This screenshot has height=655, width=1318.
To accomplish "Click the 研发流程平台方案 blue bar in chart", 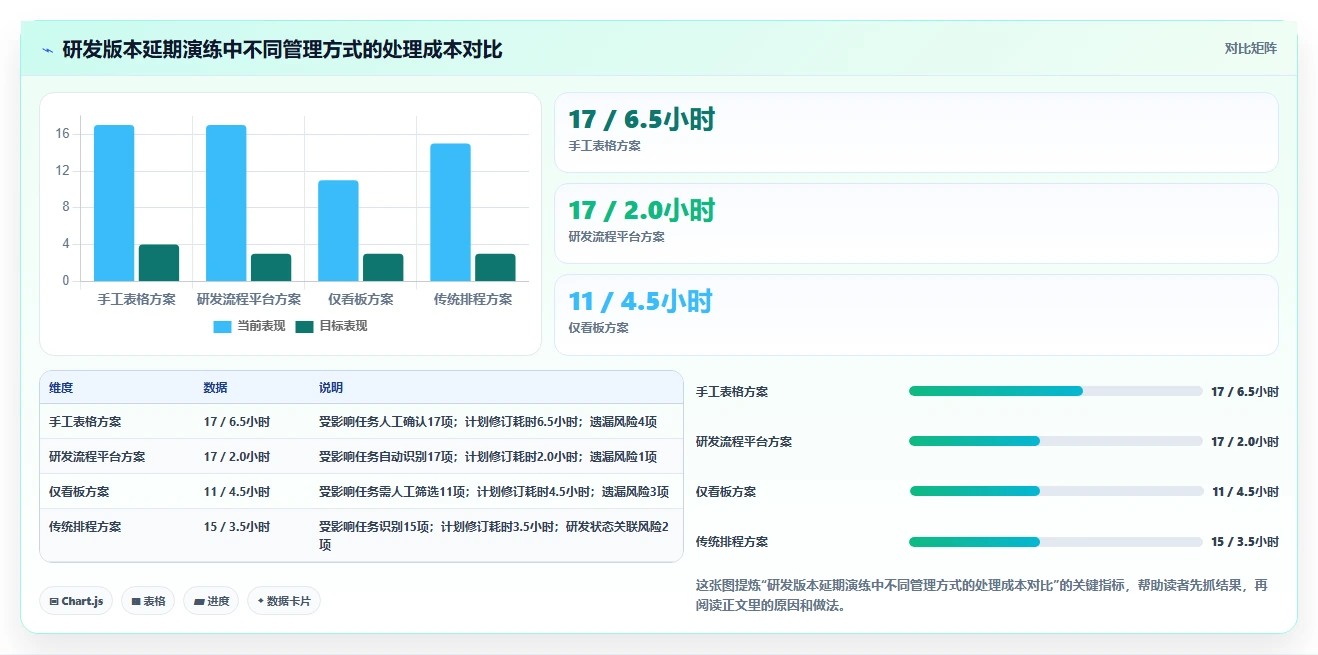I will click(226, 203).
